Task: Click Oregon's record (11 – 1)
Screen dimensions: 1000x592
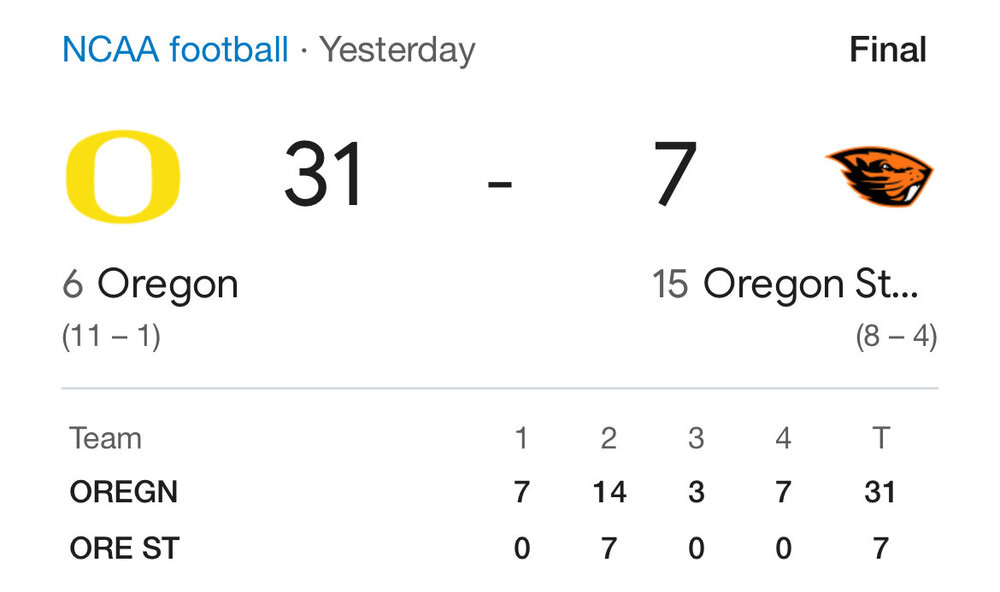Action: click(x=111, y=337)
